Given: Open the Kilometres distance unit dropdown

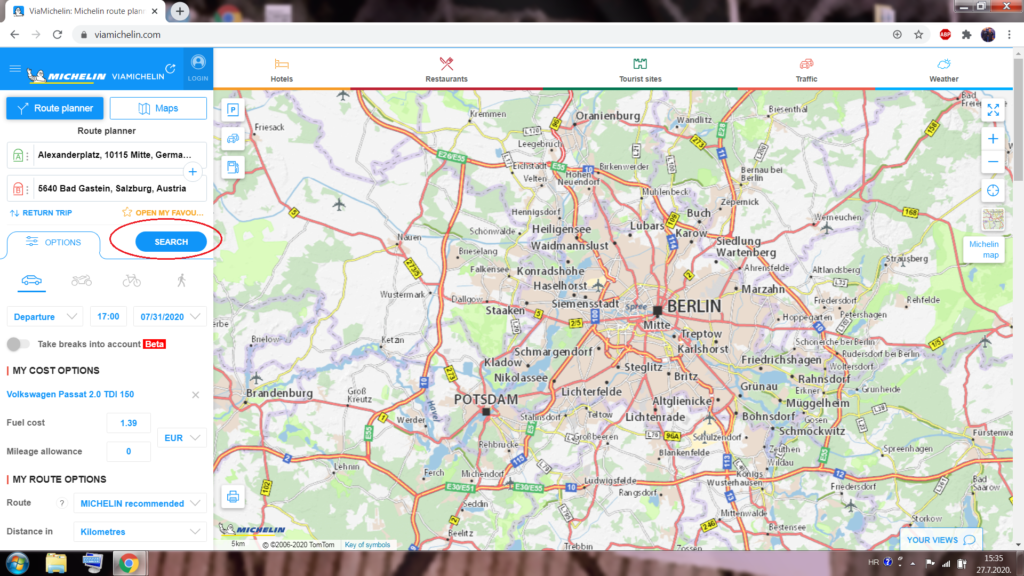Looking at the screenshot, I should (x=141, y=532).
